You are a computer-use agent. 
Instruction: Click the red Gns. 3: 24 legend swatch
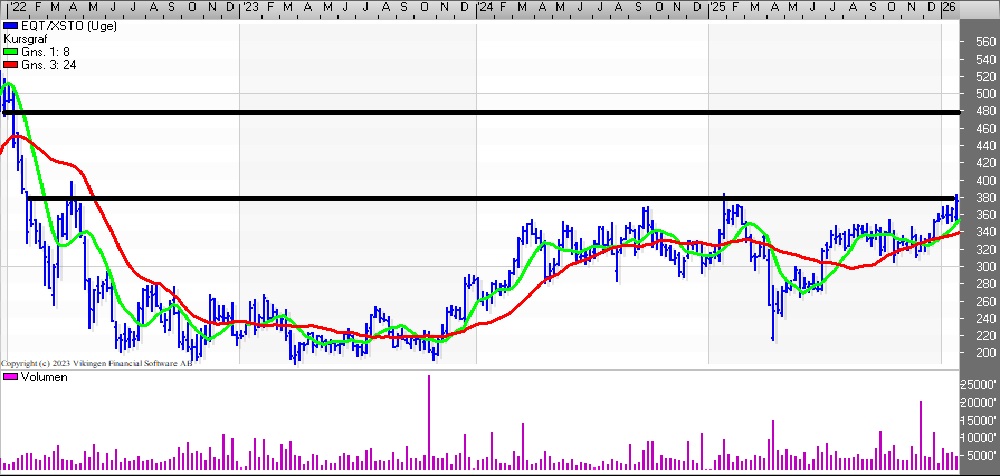(9, 64)
